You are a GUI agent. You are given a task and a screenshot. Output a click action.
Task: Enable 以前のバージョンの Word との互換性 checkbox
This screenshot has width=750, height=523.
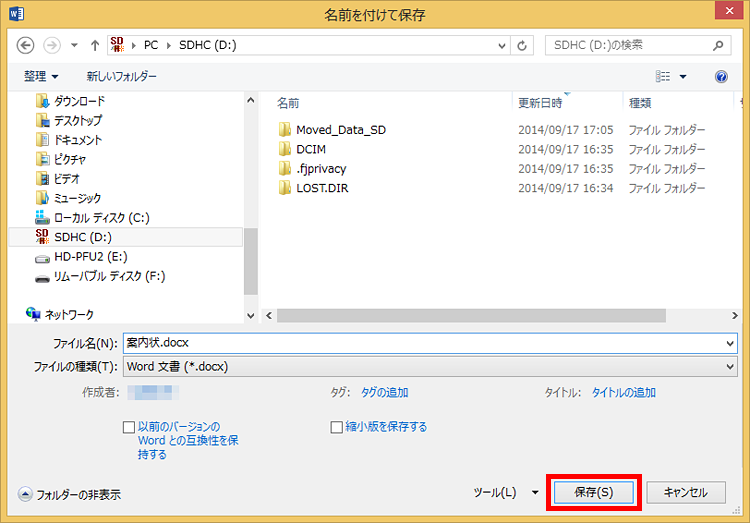pos(128,427)
